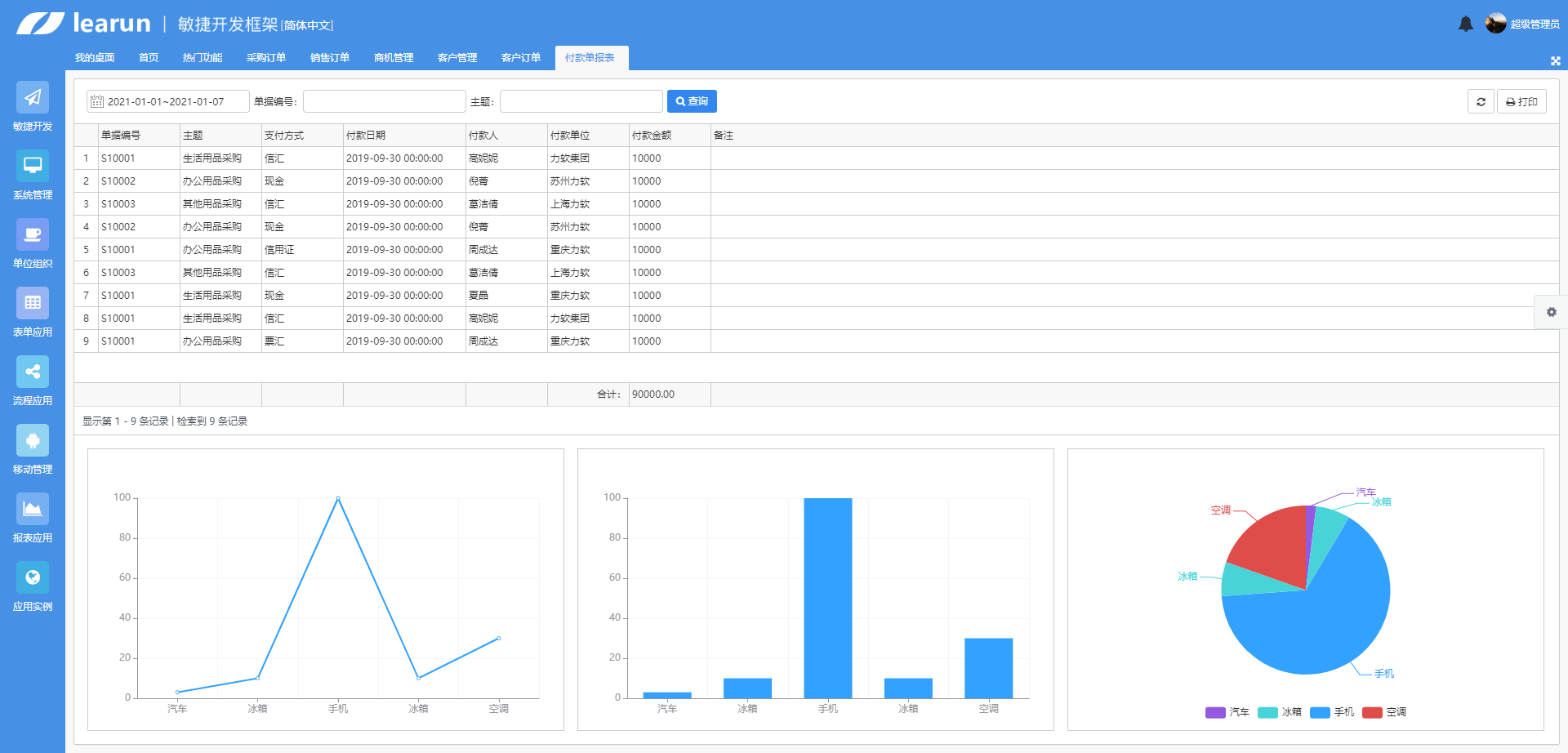
Task: Click the refresh icon button
Action: coord(1481,101)
